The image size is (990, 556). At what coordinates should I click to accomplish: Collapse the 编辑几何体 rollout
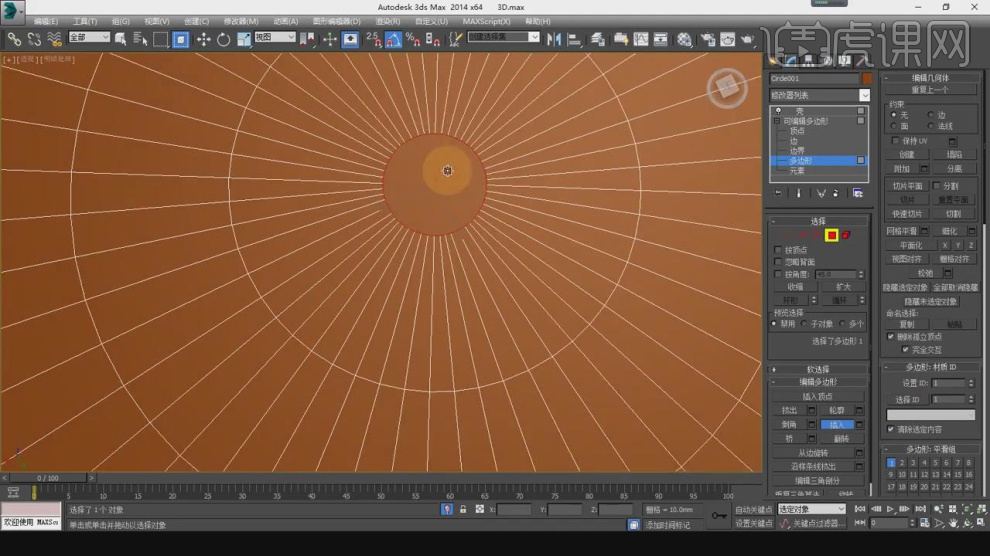tap(931, 78)
